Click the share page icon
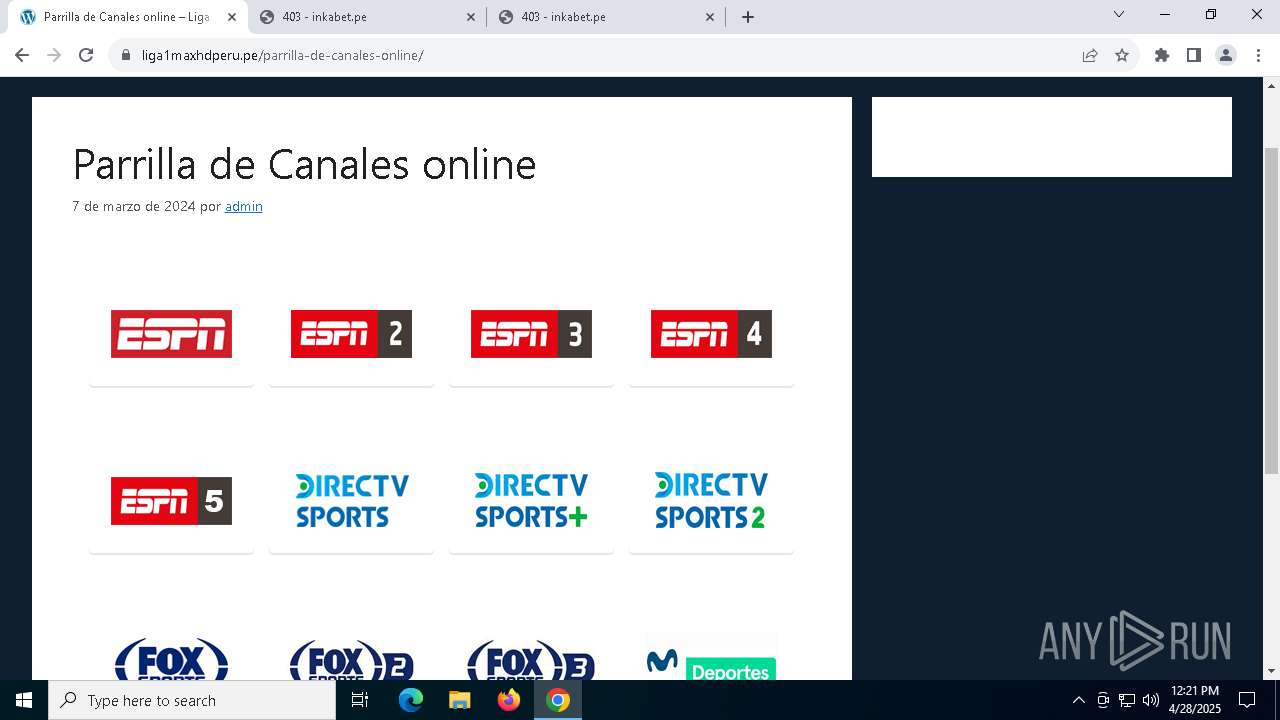The width and height of the screenshot is (1280, 720). tap(1090, 55)
